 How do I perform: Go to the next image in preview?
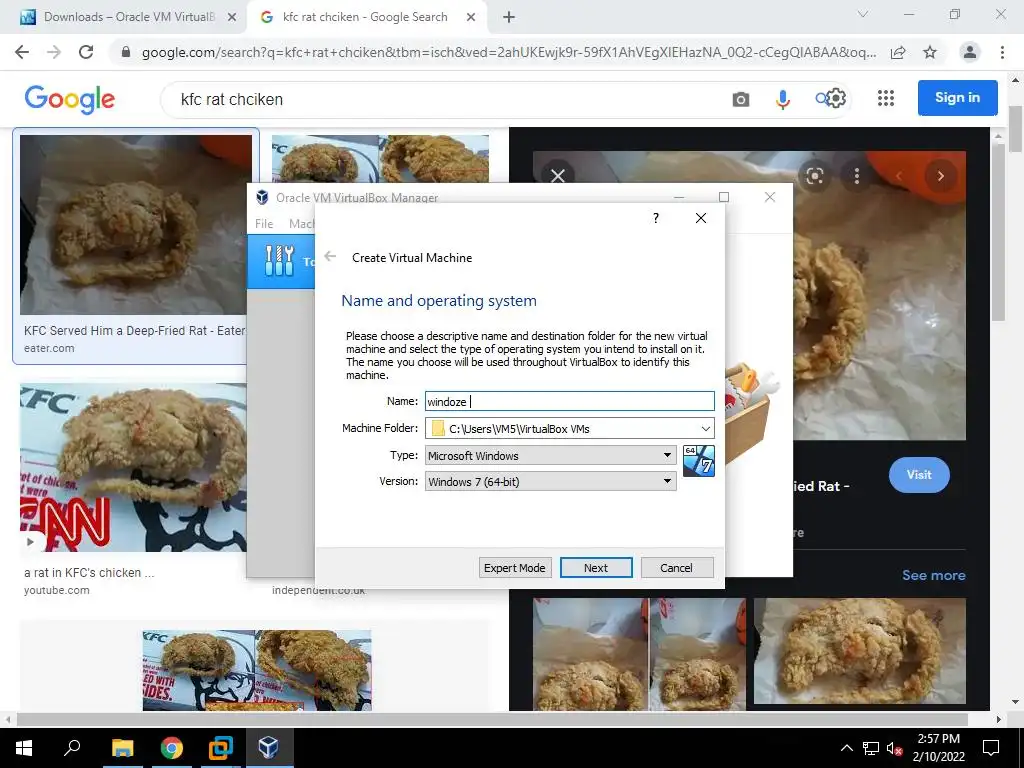[940, 176]
